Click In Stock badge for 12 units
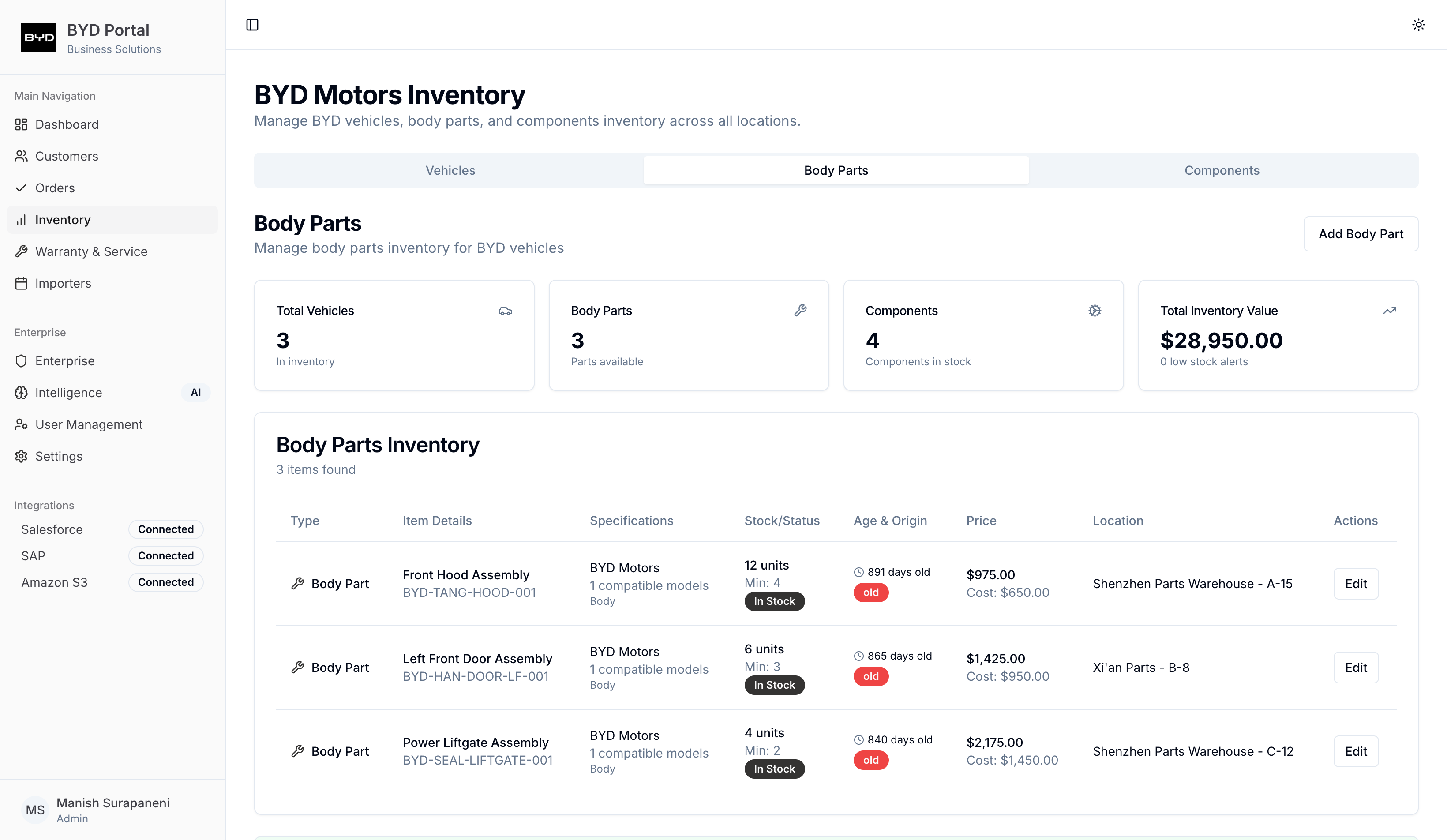The width and height of the screenshot is (1447, 840). [x=775, y=601]
